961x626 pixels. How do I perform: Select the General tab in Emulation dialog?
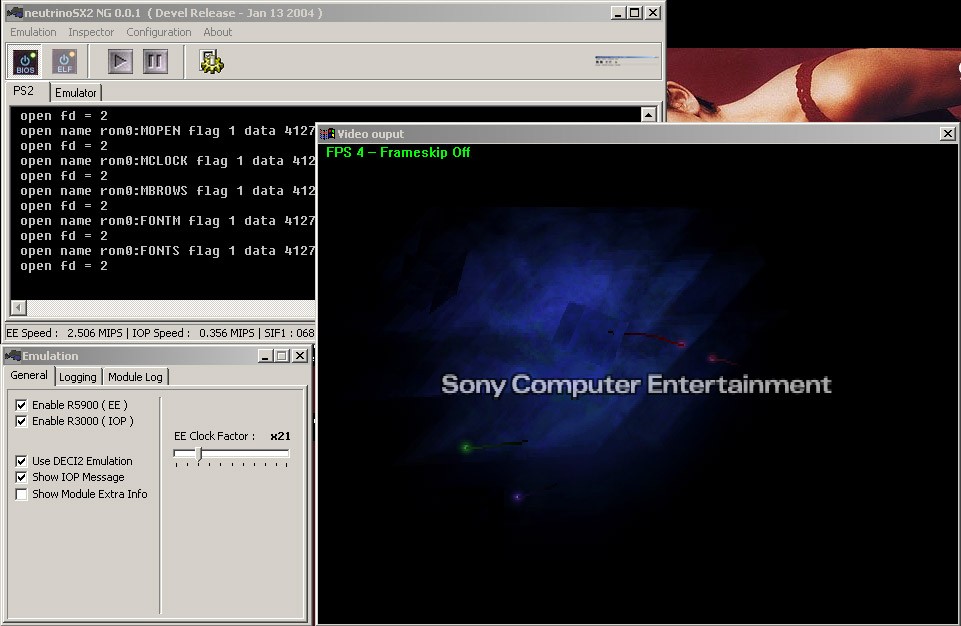[x=29, y=375]
